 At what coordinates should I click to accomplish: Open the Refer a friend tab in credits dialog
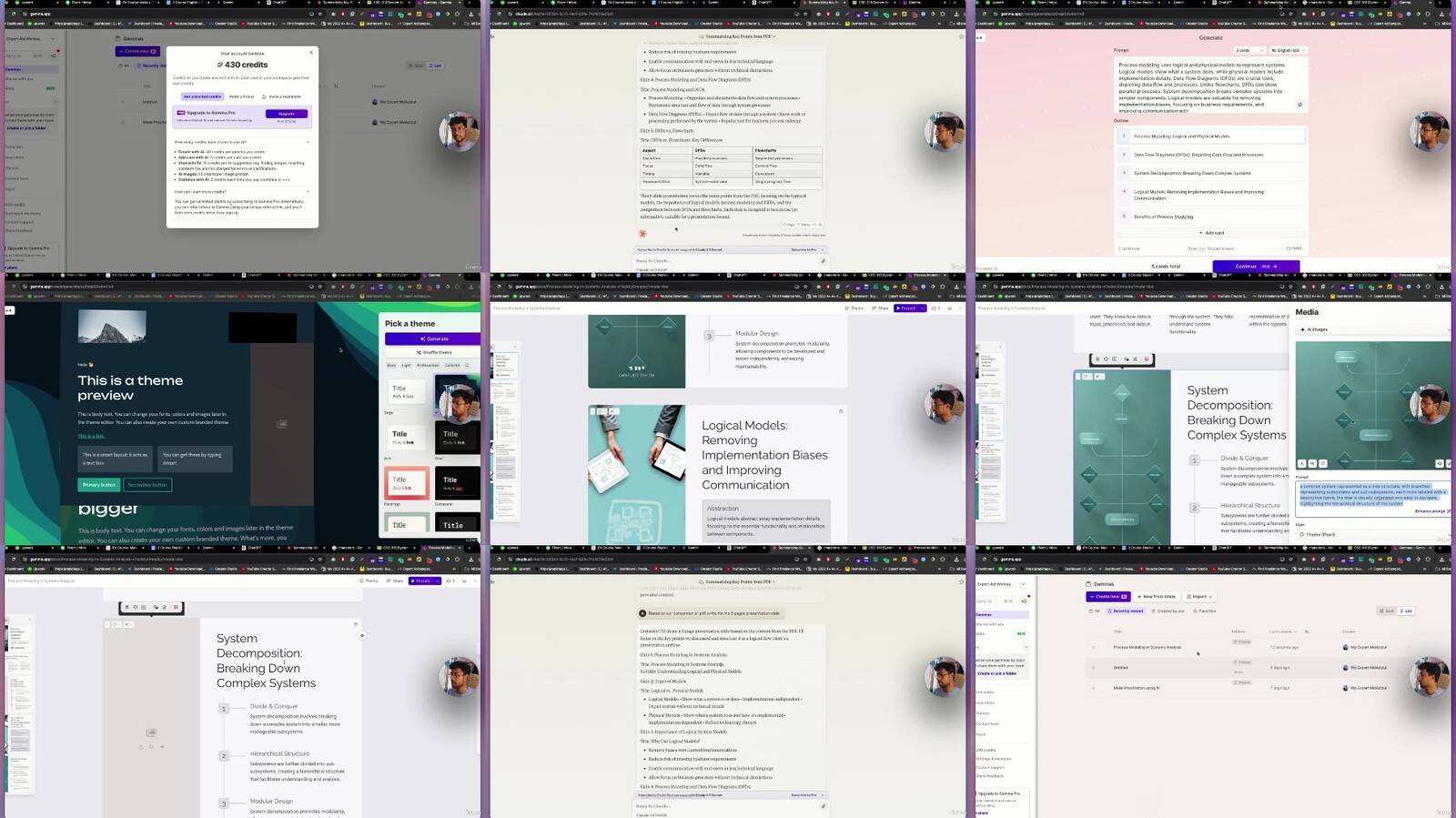pos(242,96)
